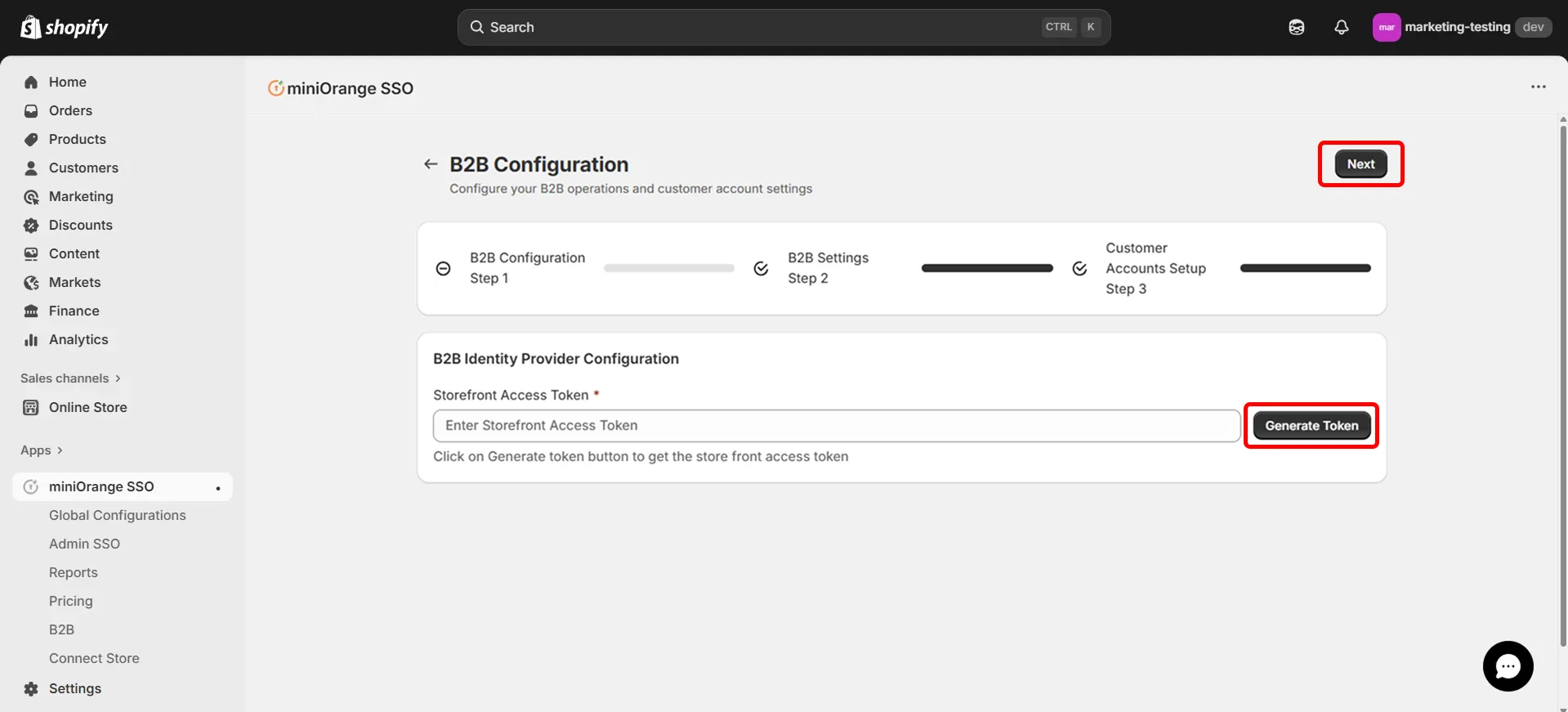Click the Discounts badge icon
The image size is (1568, 712).
click(x=31, y=225)
